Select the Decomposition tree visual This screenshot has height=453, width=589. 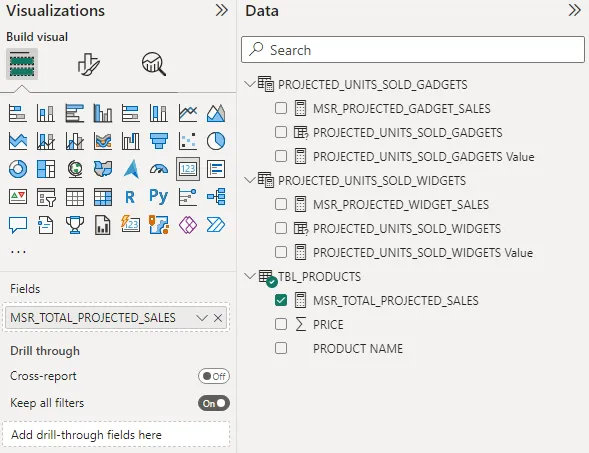(x=216, y=197)
